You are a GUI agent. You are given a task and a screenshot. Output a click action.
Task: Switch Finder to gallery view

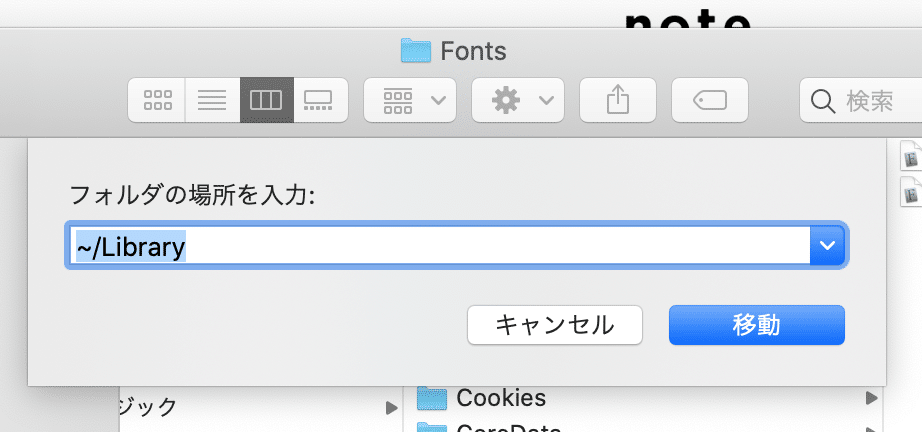point(320,100)
